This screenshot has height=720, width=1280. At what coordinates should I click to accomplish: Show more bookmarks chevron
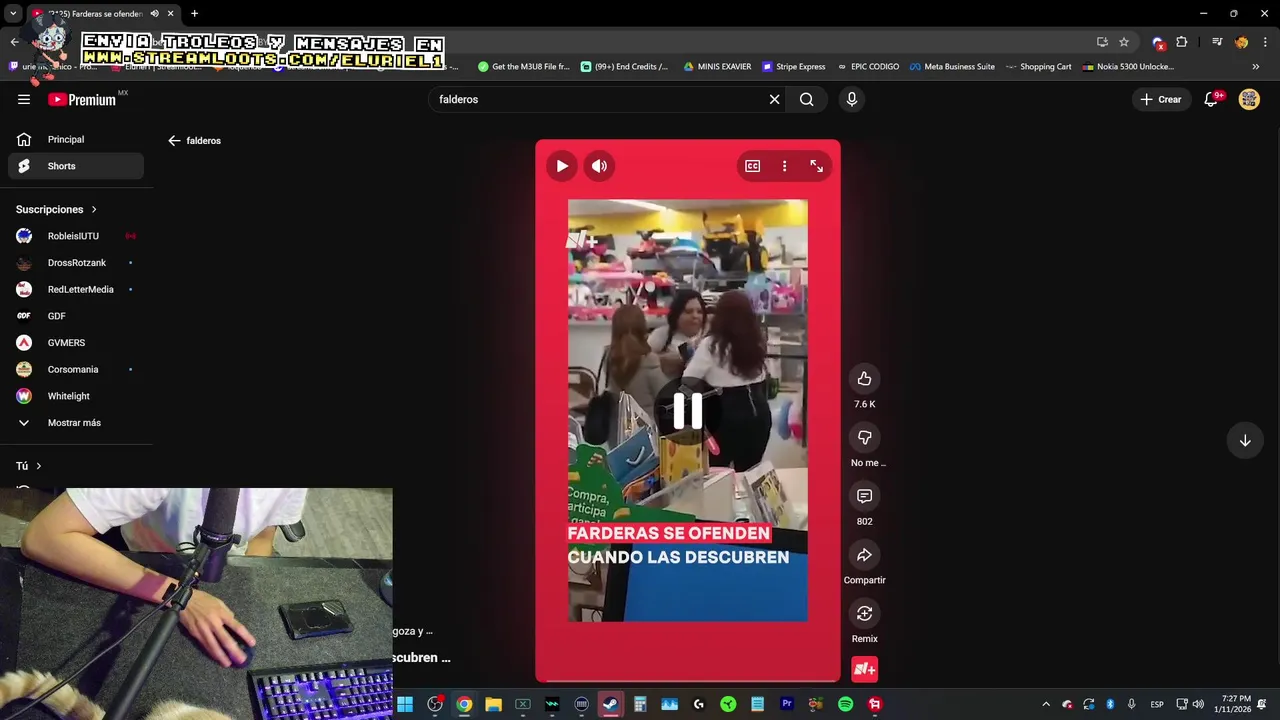[1256, 67]
